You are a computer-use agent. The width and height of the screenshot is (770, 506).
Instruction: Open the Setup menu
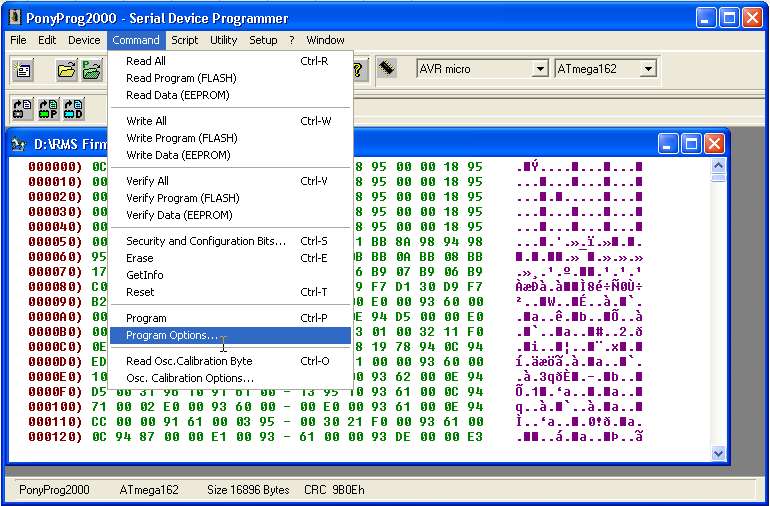(x=263, y=40)
